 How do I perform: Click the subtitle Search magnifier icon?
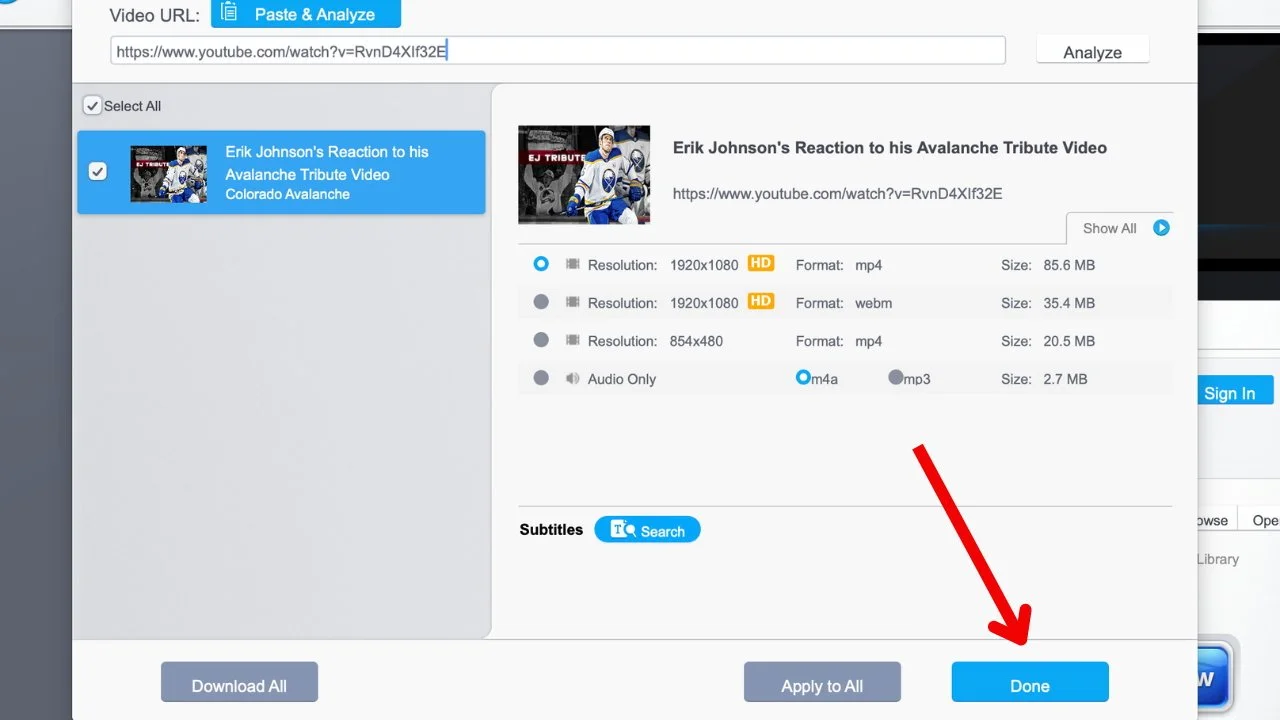[623, 530]
